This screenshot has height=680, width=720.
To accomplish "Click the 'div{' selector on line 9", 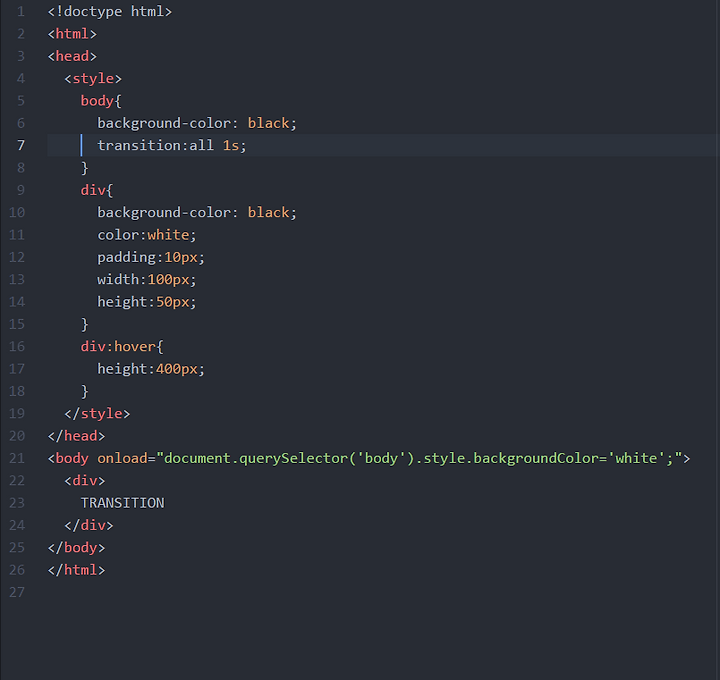I will (97, 190).
